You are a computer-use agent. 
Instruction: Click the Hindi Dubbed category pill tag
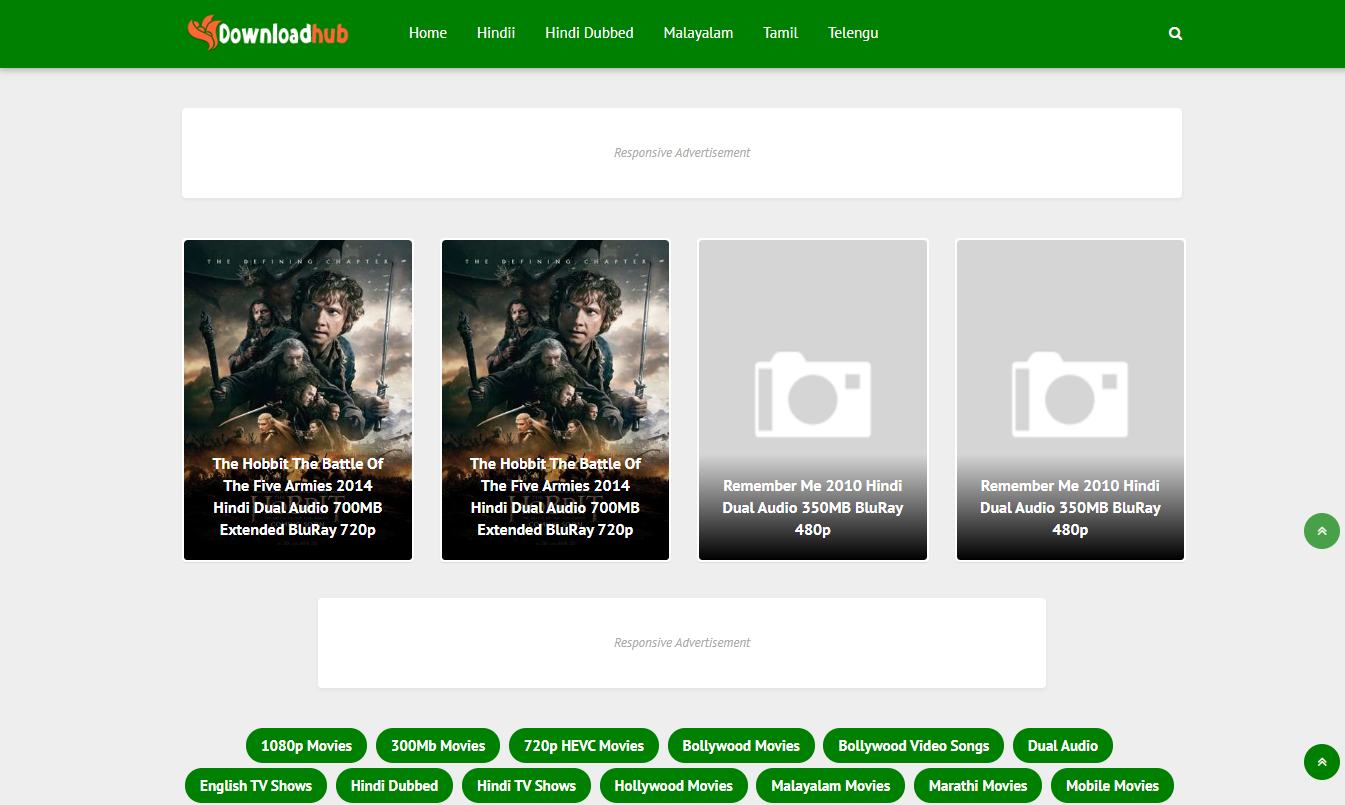click(x=394, y=786)
